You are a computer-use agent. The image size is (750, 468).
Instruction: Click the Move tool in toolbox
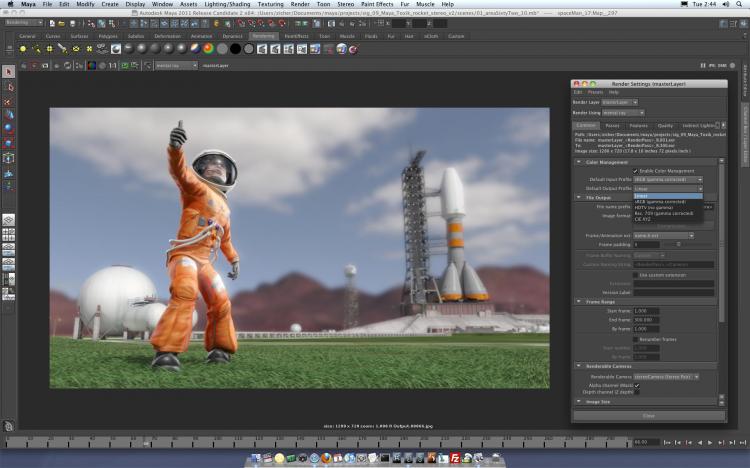tap(8, 114)
